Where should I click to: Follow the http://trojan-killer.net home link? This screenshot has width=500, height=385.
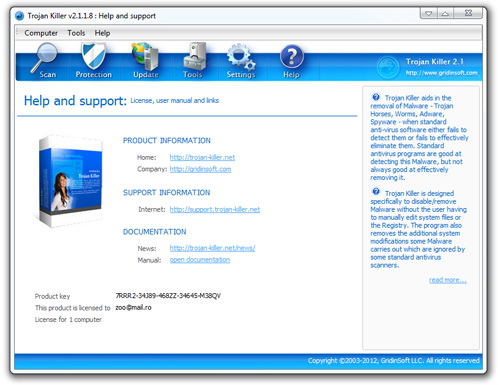click(x=202, y=157)
